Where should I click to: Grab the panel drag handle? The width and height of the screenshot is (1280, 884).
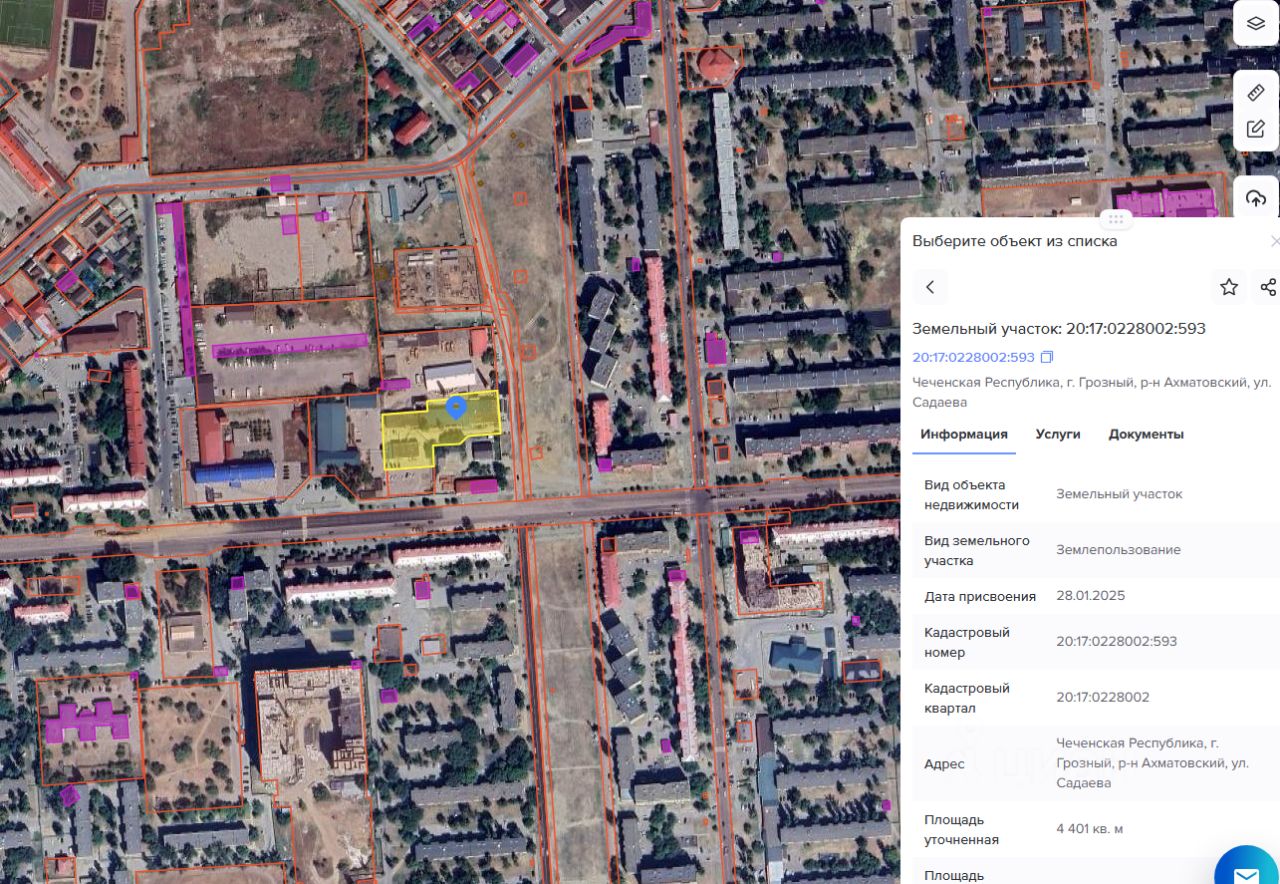pyautogui.click(x=1114, y=219)
